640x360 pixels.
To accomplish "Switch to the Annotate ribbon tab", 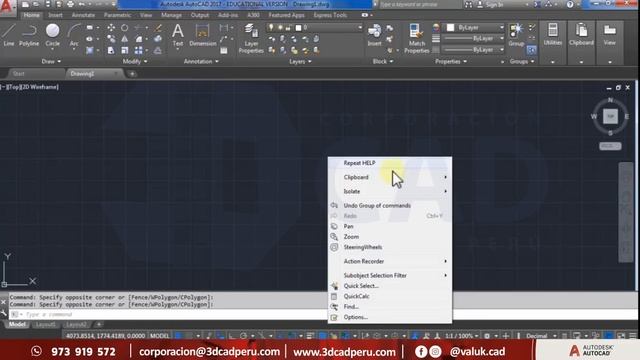I will pyautogui.click(x=83, y=15).
